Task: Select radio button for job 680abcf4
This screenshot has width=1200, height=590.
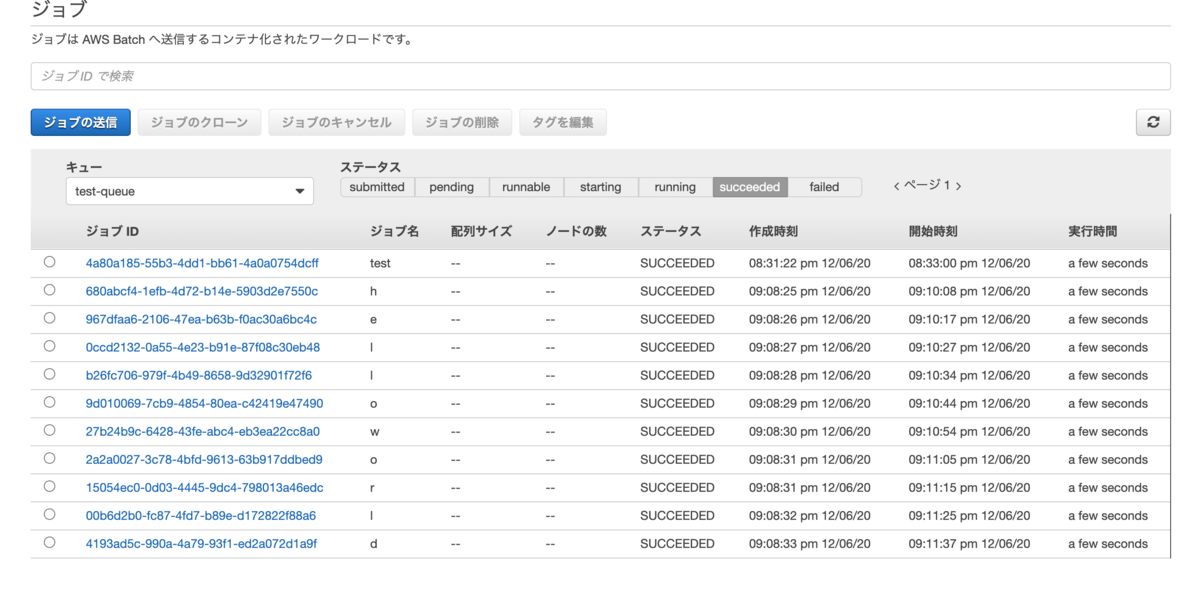Action: pyautogui.click(x=49, y=290)
